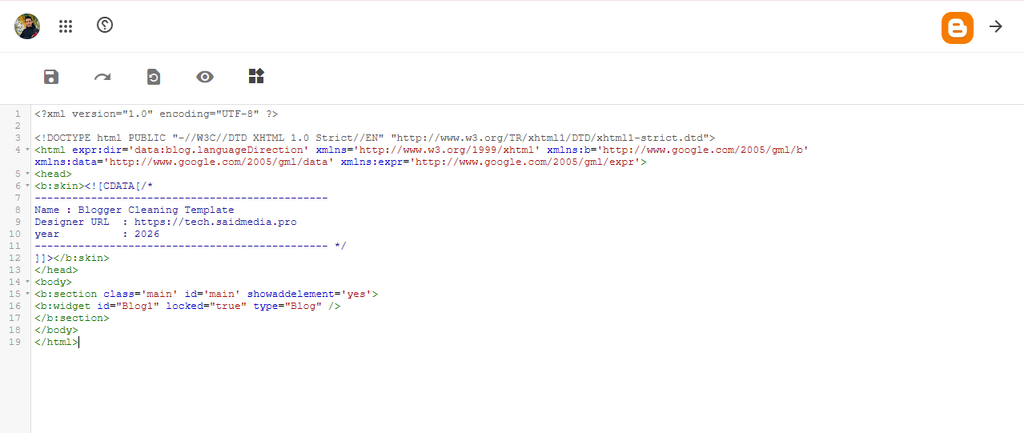Click the 'Name : Blogger Cleaning Template' line
The image size is (1024, 433).
[134, 210]
